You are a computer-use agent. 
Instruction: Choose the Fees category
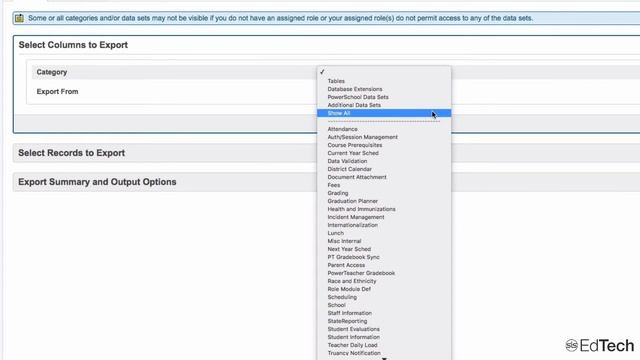pos(333,185)
